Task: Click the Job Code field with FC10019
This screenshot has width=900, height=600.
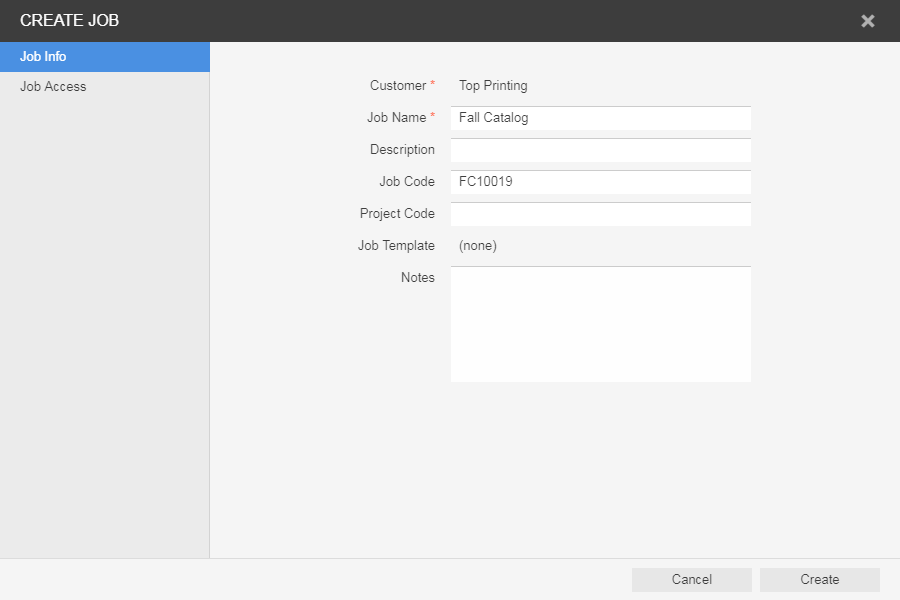Action: tap(600, 182)
